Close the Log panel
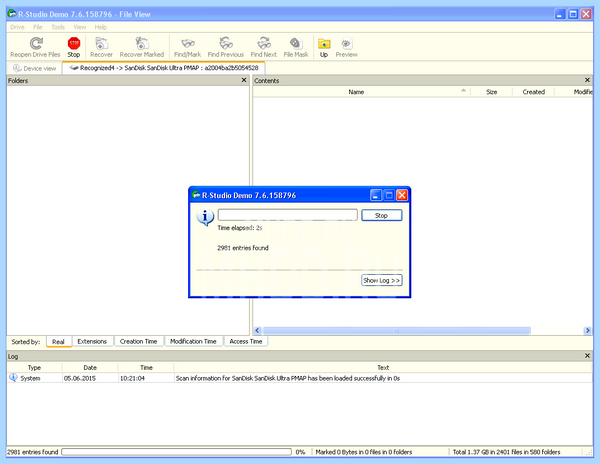Viewport: 600px width, 464px height. pos(587,356)
